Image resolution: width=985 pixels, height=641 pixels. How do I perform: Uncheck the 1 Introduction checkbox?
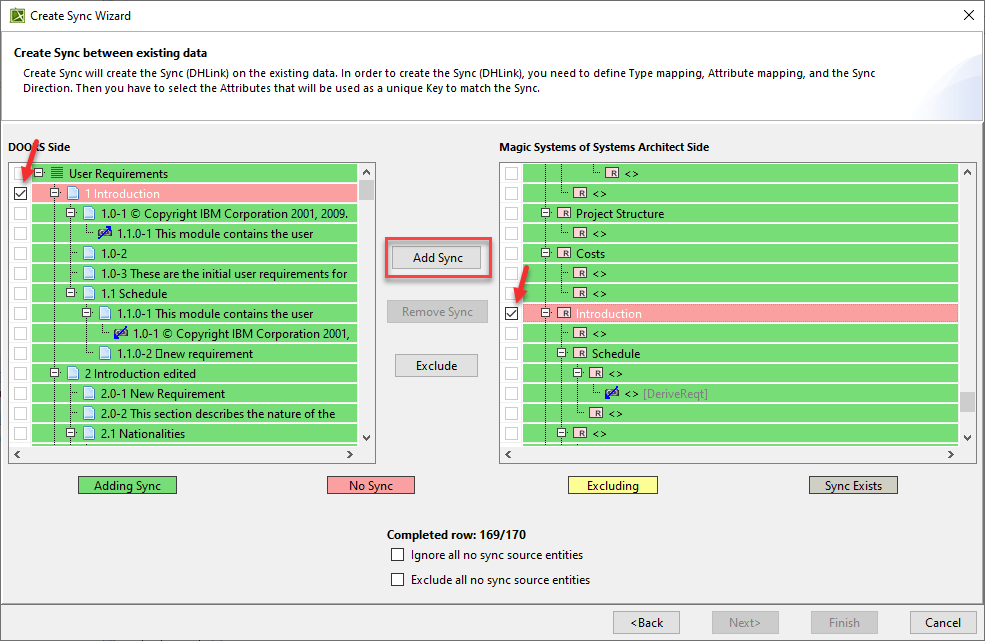(20, 194)
